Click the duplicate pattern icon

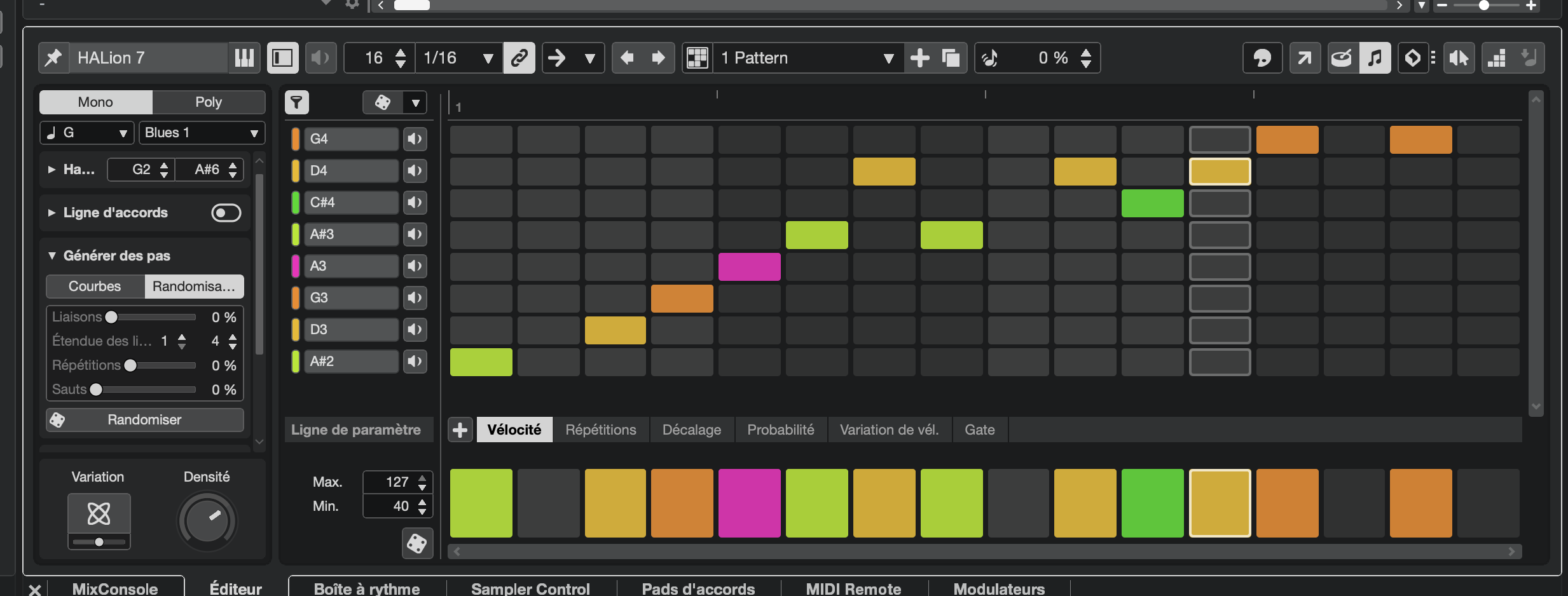[951, 58]
